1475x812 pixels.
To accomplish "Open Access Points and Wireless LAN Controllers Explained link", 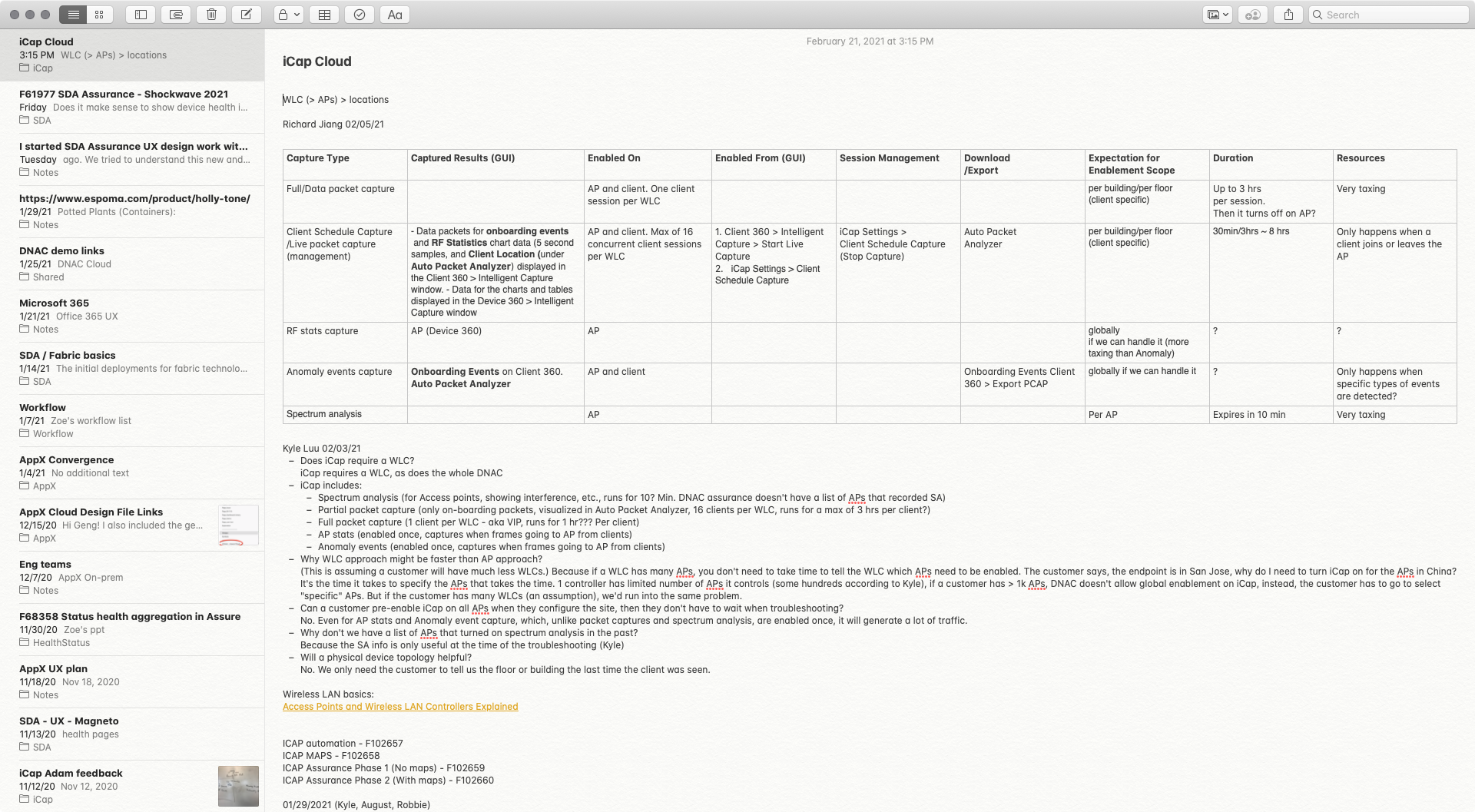I will tap(400, 707).
